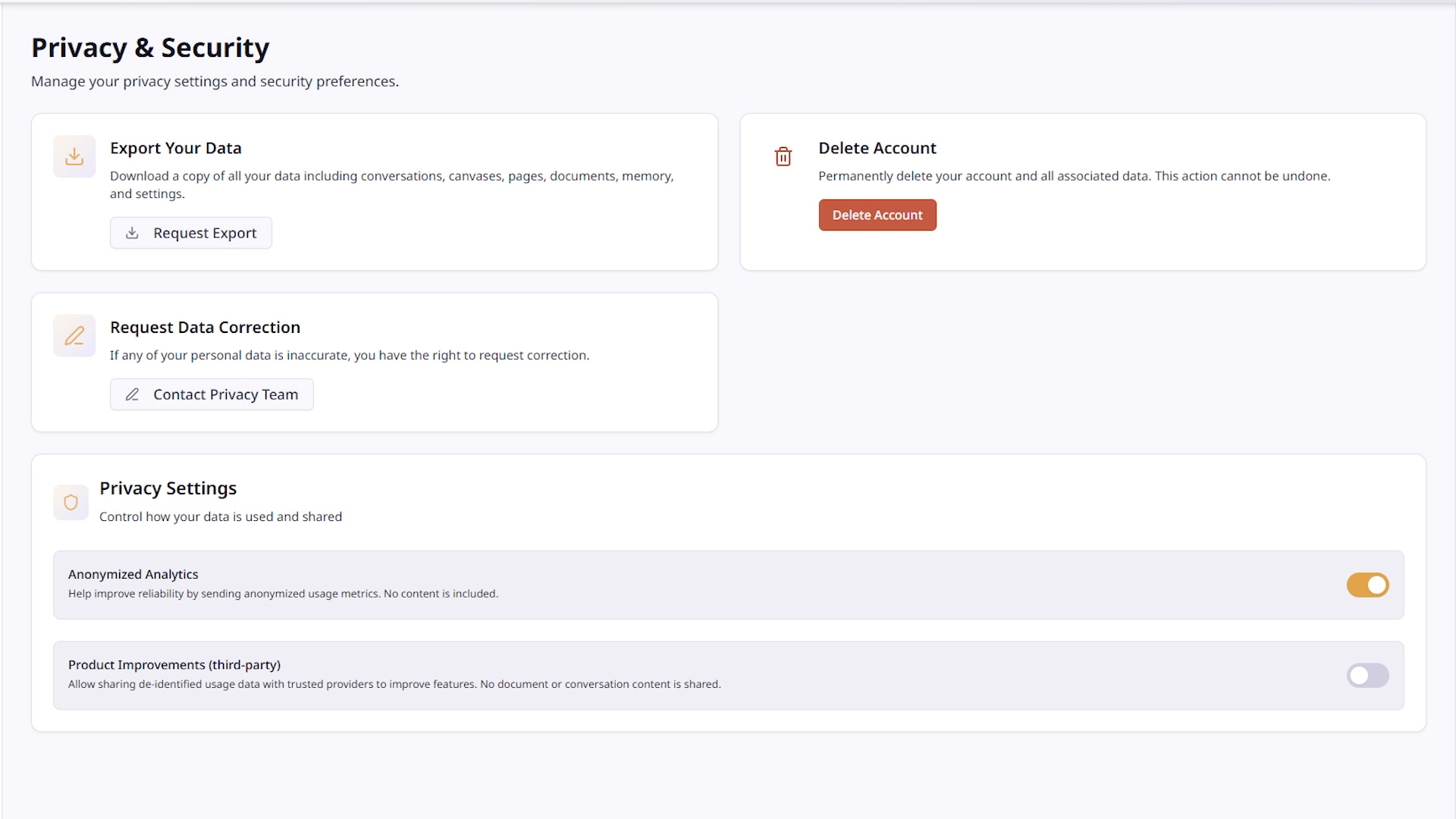Click the shield icon next to Privacy Settings
The height and width of the screenshot is (819, 1456).
(x=71, y=502)
